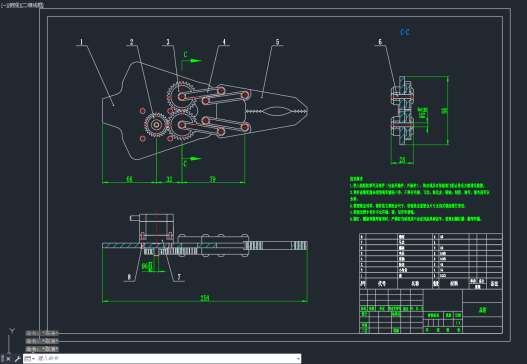Open the 二维线框 visual style label
Image resolution: width=527 pixels, height=364 pixels.
point(33,5)
